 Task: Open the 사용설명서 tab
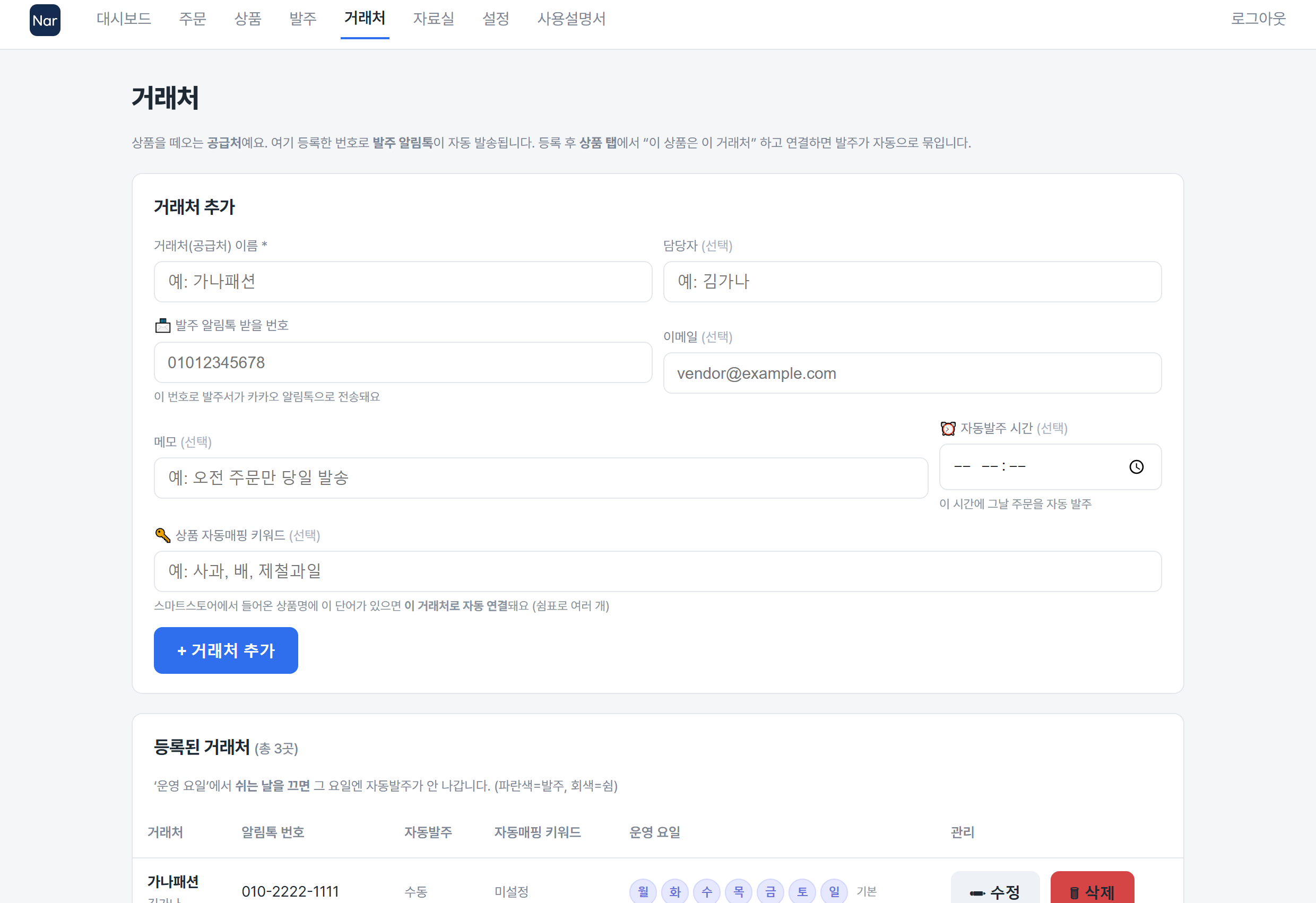click(572, 19)
